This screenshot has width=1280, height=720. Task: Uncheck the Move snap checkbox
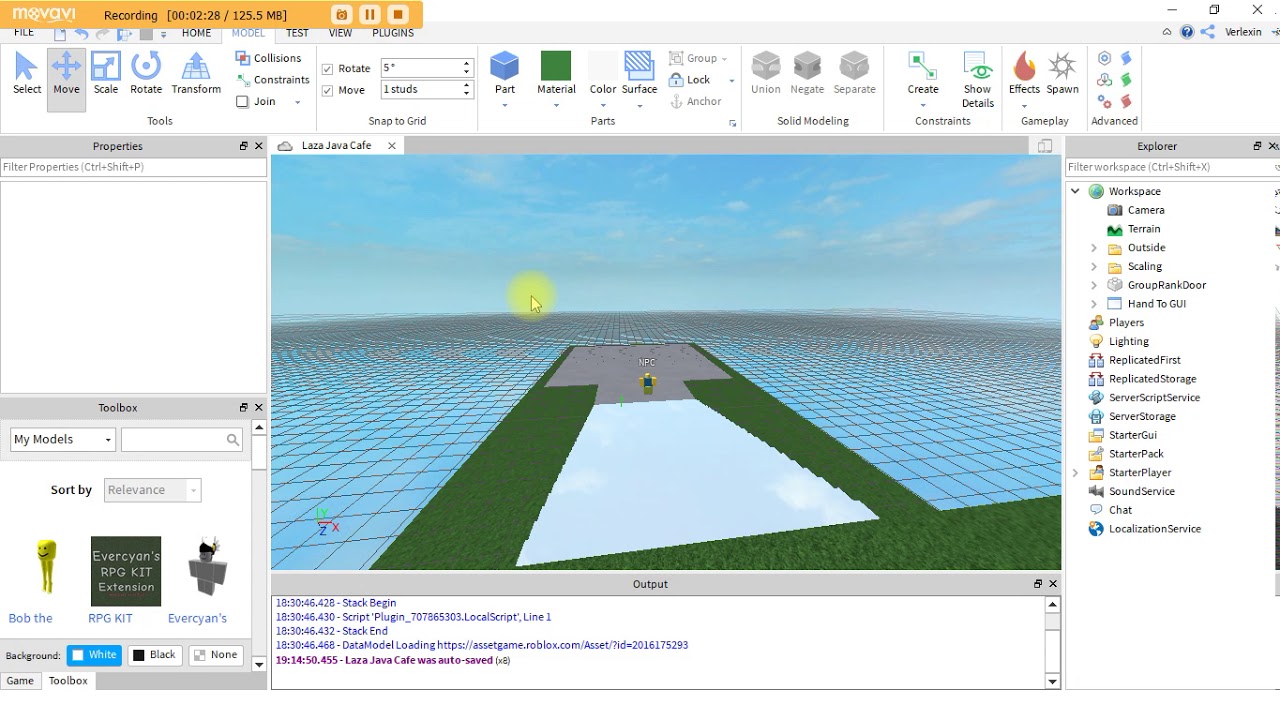pos(327,90)
